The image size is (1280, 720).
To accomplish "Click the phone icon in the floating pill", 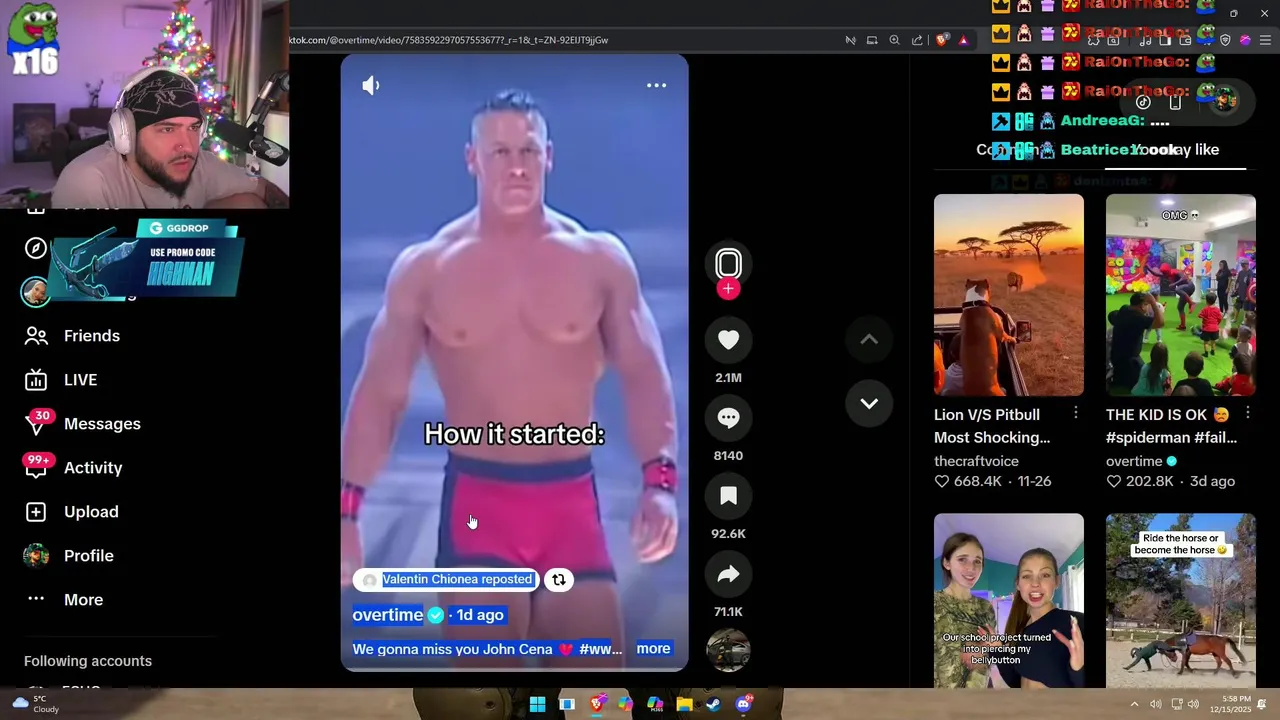I will (x=1175, y=102).
